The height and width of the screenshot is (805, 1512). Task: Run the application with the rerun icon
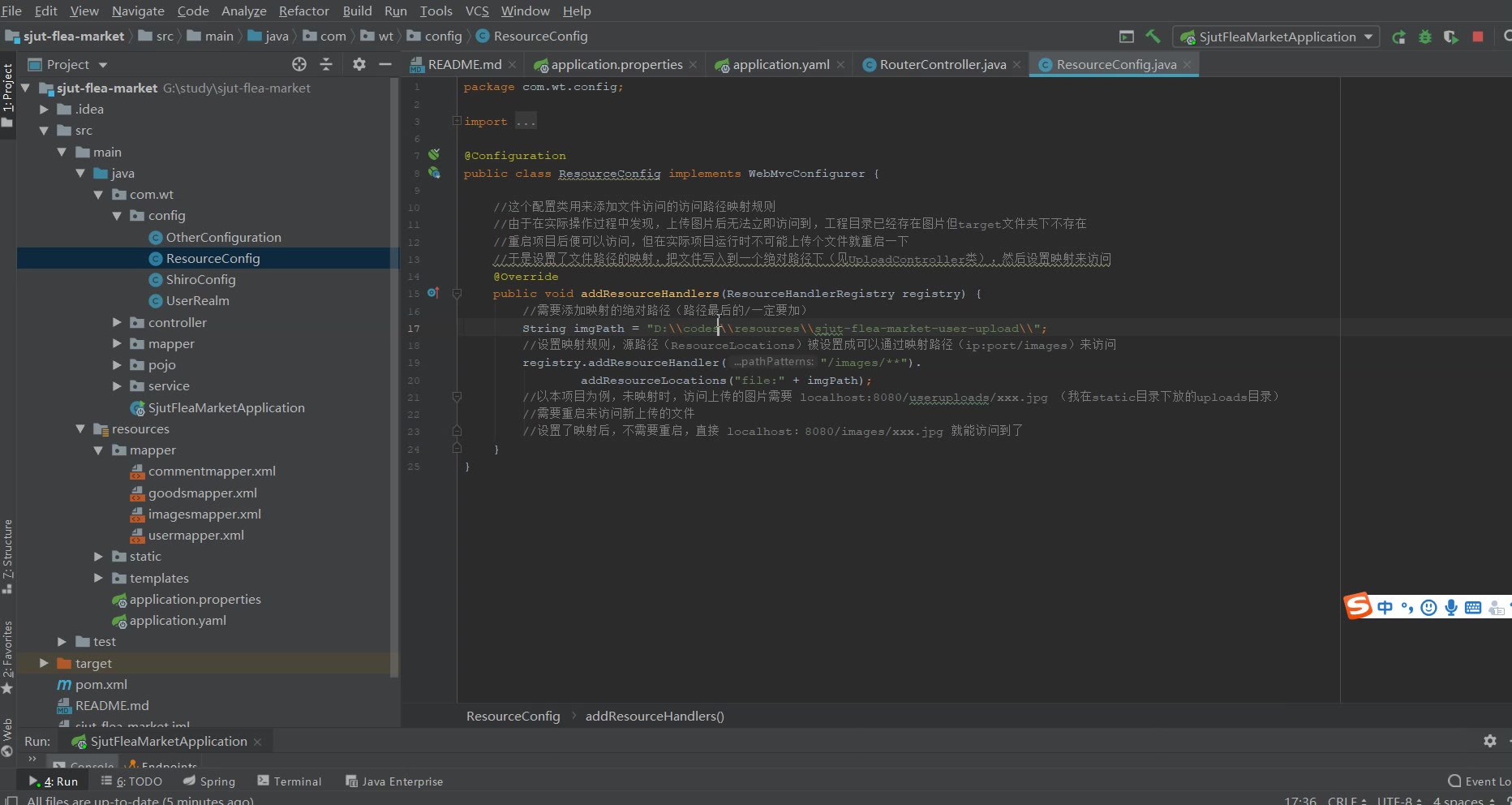tap(1398, 37)
